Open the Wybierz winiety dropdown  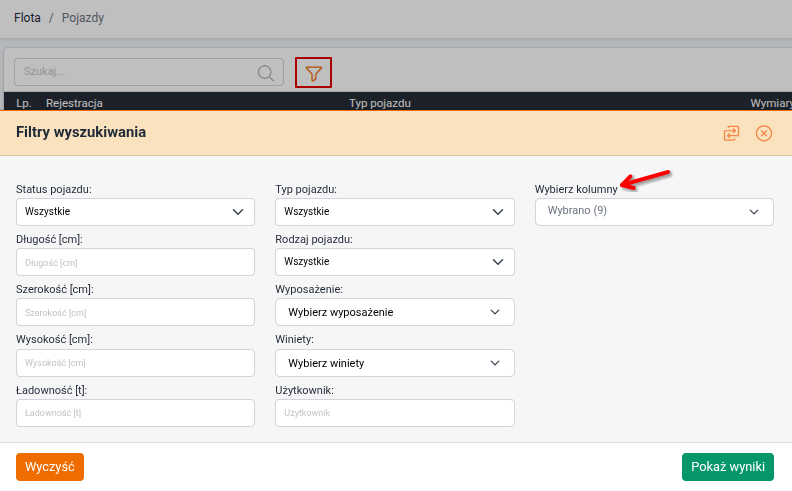point(394,363)
